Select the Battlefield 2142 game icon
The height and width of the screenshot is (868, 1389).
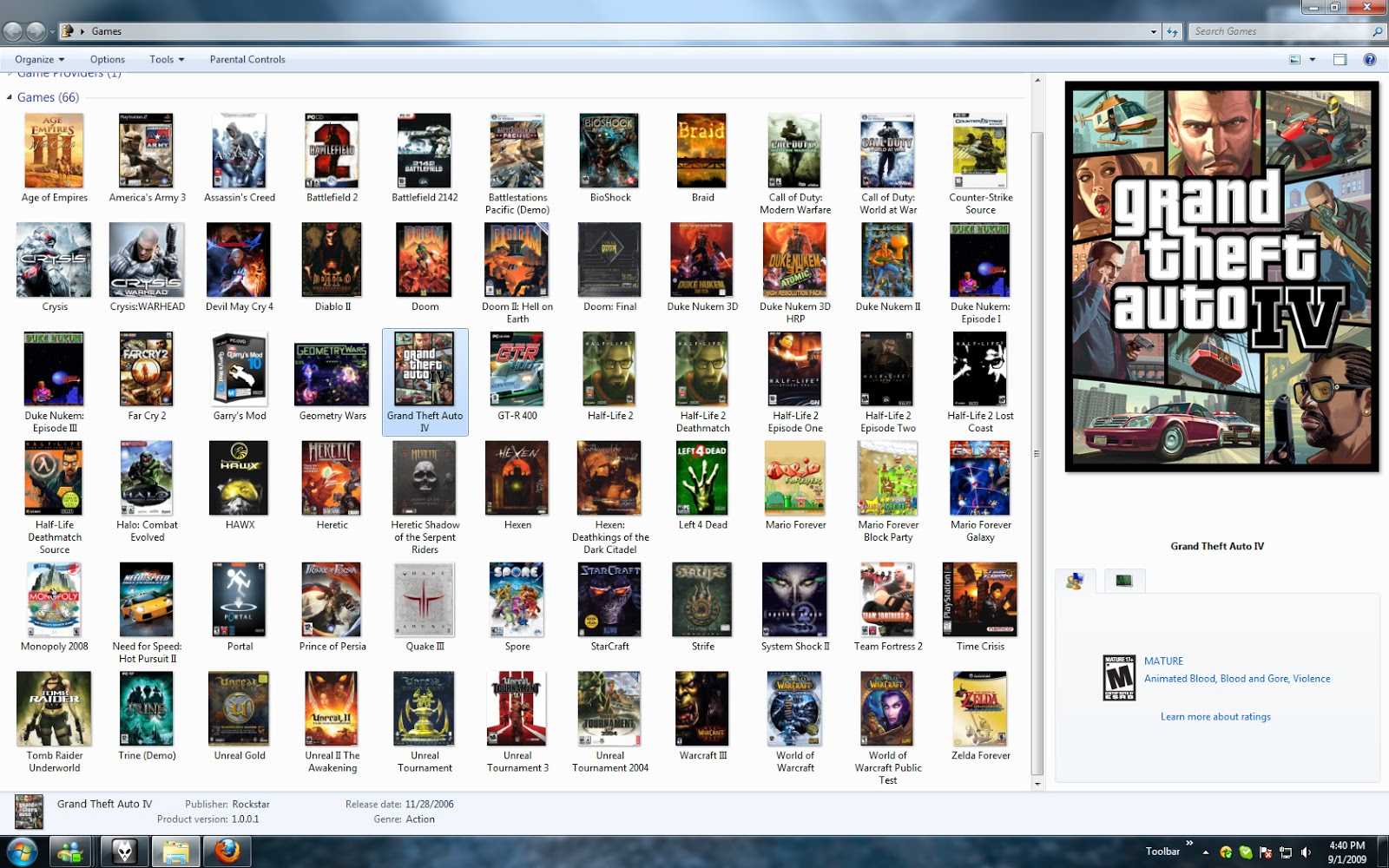[425, 151]
